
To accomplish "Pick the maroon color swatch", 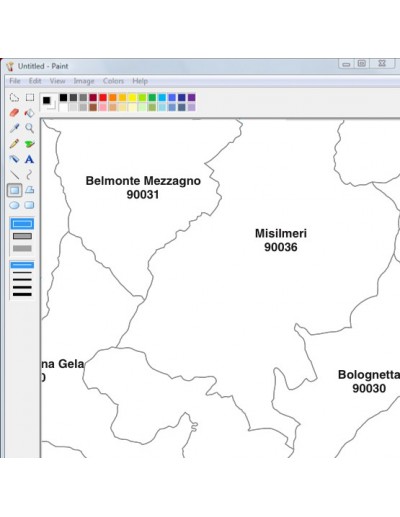I will pos(93,97).
